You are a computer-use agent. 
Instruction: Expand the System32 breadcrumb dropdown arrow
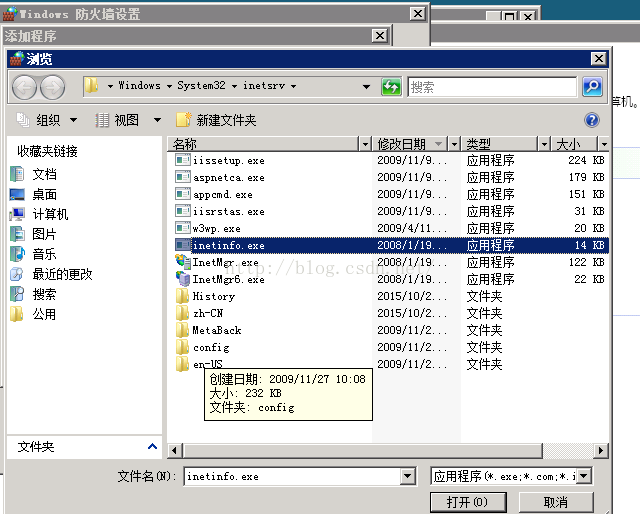tap(234, 86)
